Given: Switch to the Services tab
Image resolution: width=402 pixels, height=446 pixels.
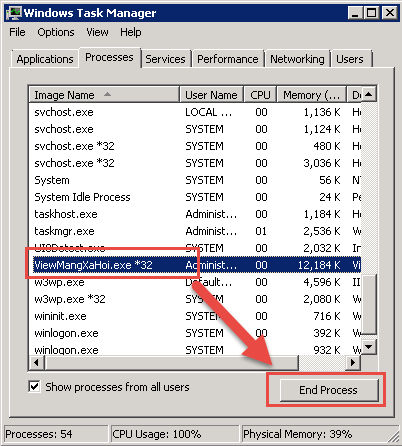Looking at the screenshot, I should coord(165,59).
